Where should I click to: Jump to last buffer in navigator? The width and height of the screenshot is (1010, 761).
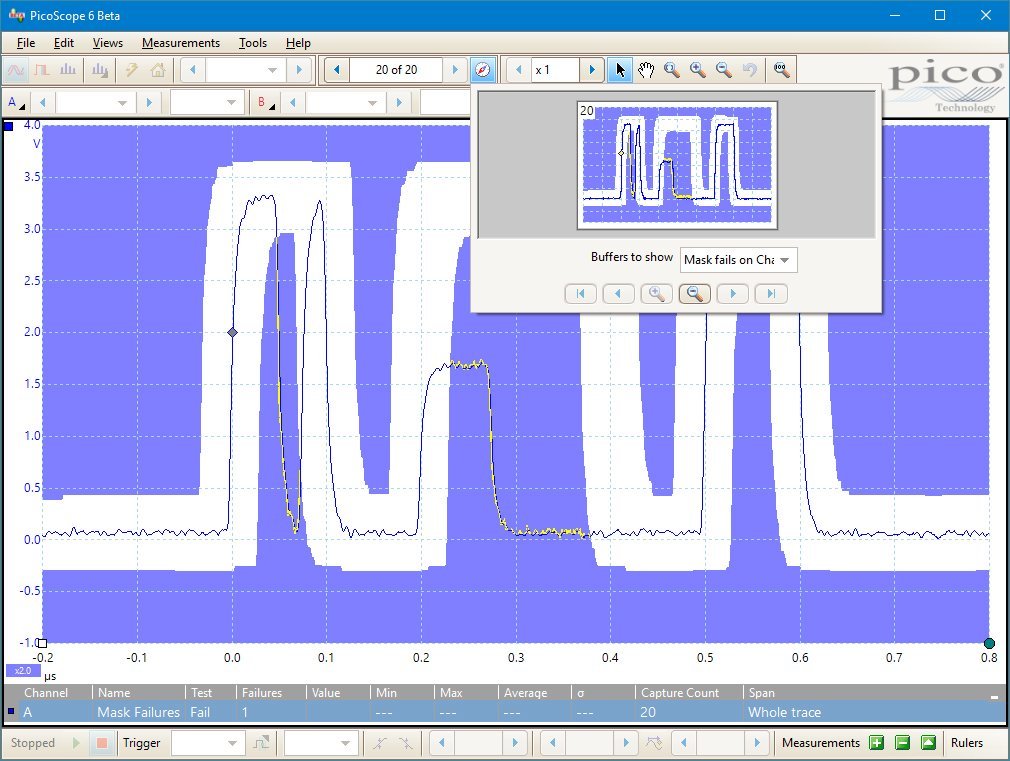point(770,294)
